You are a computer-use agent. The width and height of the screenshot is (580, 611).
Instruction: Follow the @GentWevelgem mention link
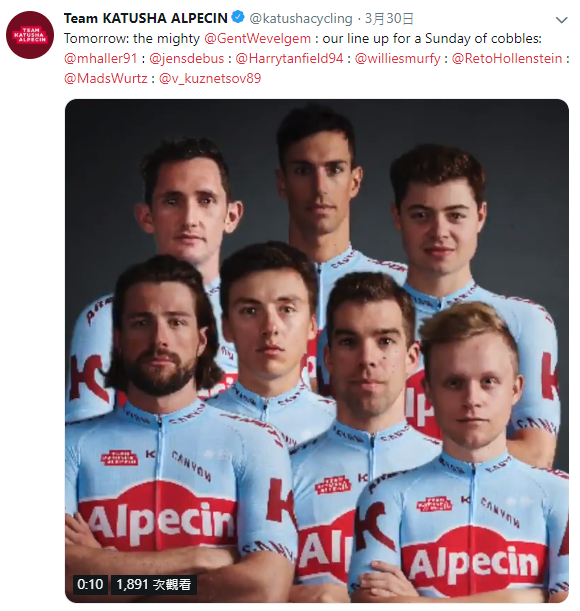(x=257, y=39)
